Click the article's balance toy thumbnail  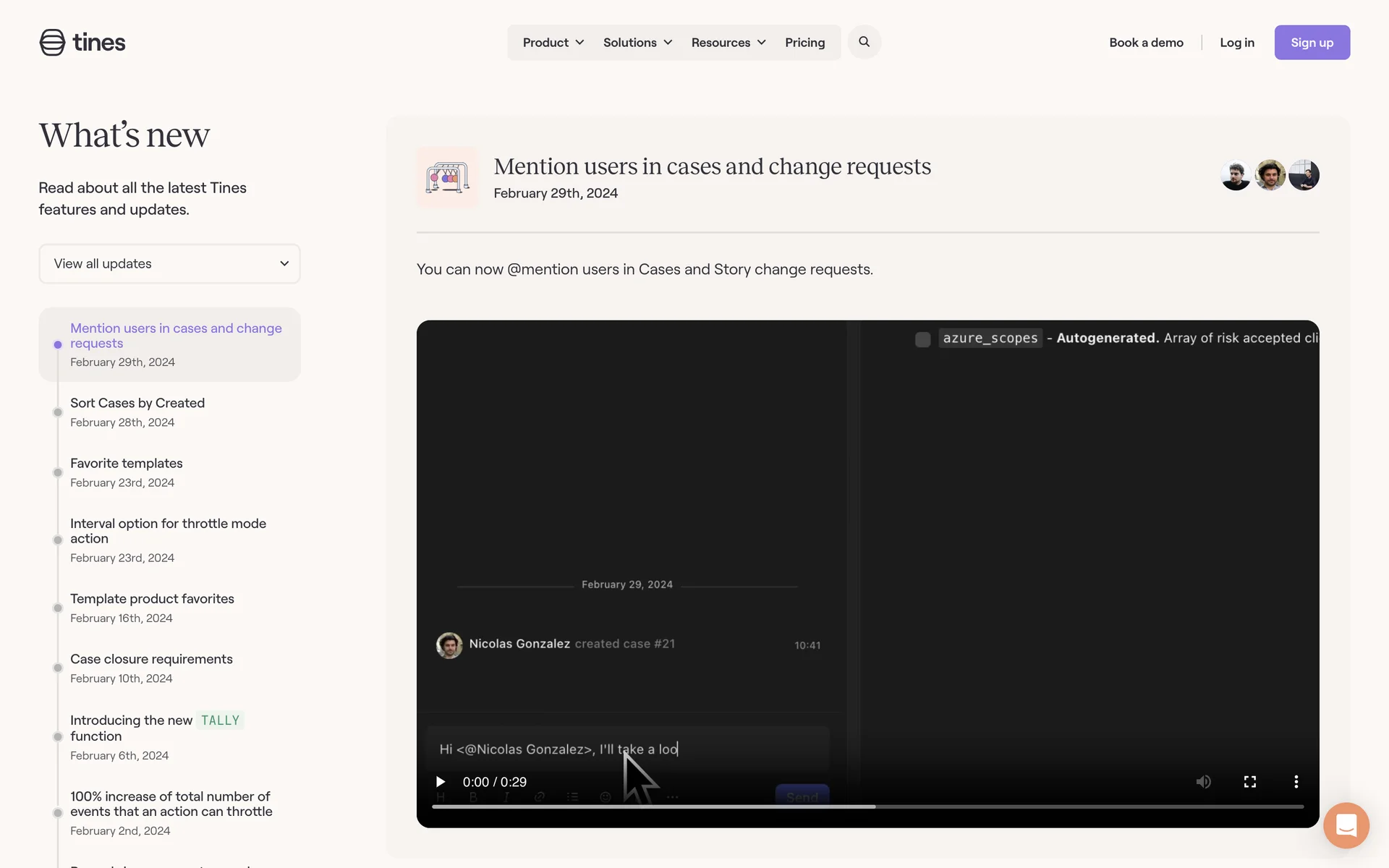tap(447, 177)
